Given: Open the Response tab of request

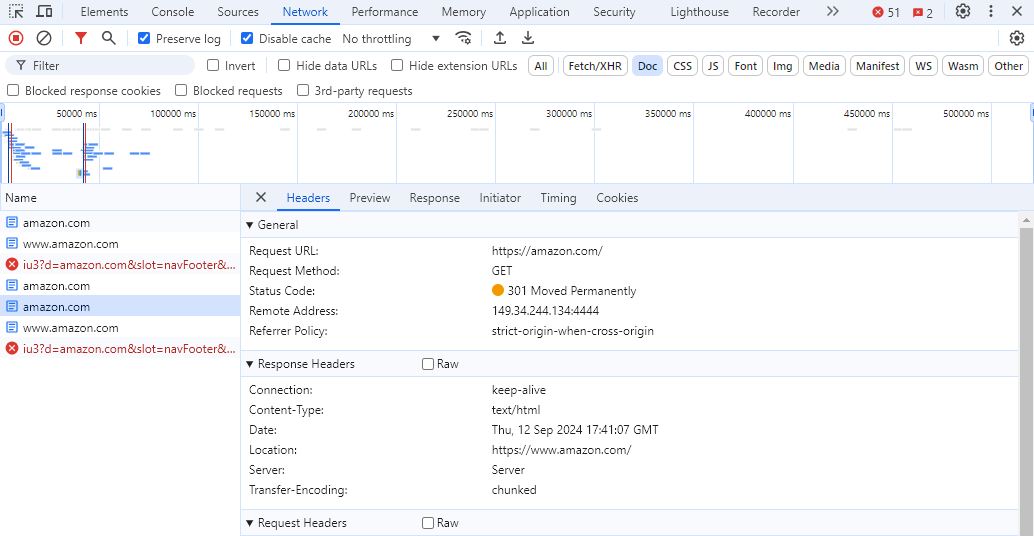Looking at the screenshot, I should pyautogui.click(x=435, y=198).
